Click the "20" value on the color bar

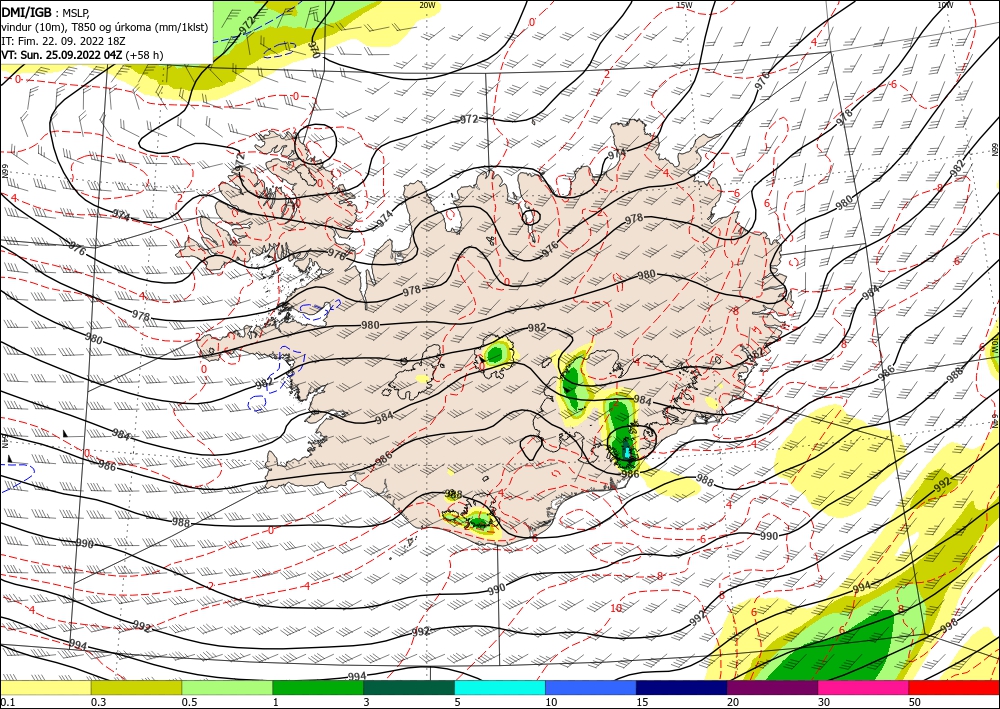point(733,702)
